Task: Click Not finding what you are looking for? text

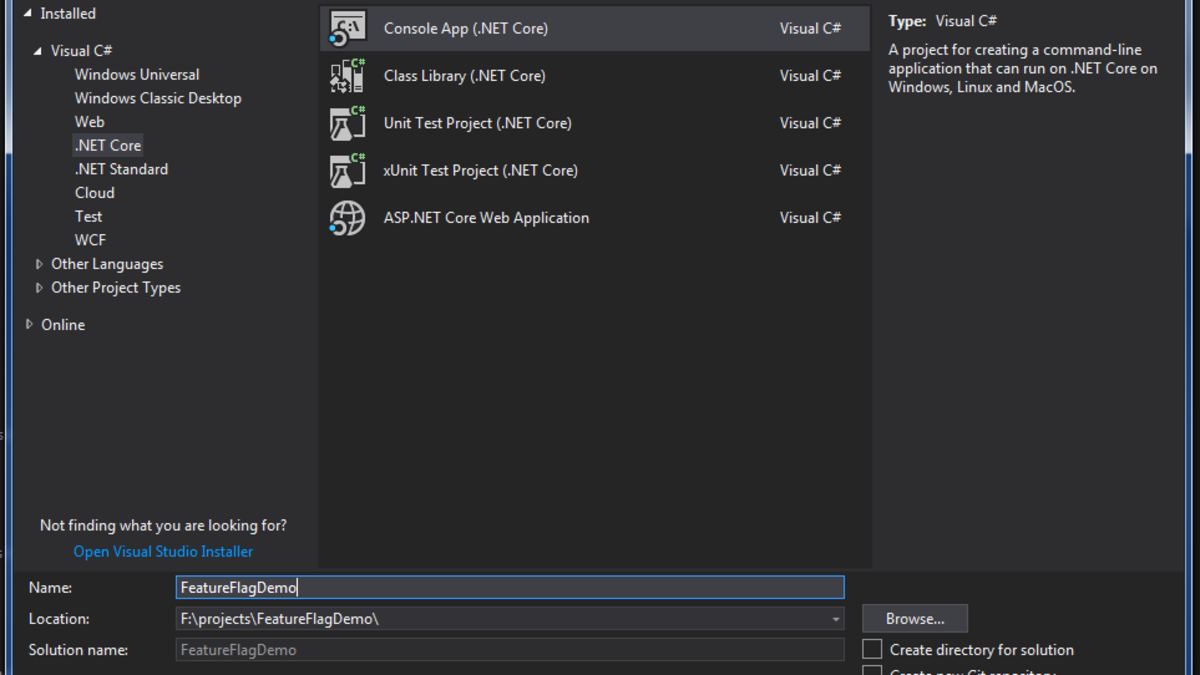Action: coord(163,525)
